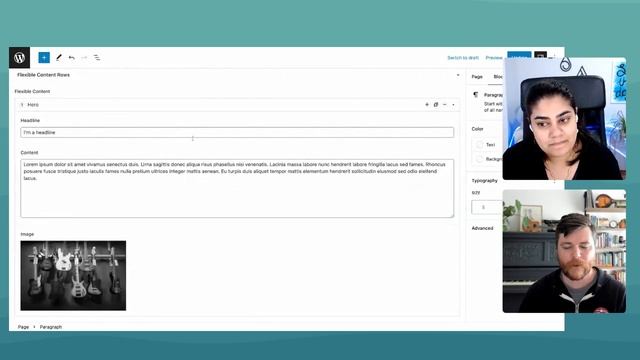Collapse the Flexible Content Rows metabox

click(458, 75)
